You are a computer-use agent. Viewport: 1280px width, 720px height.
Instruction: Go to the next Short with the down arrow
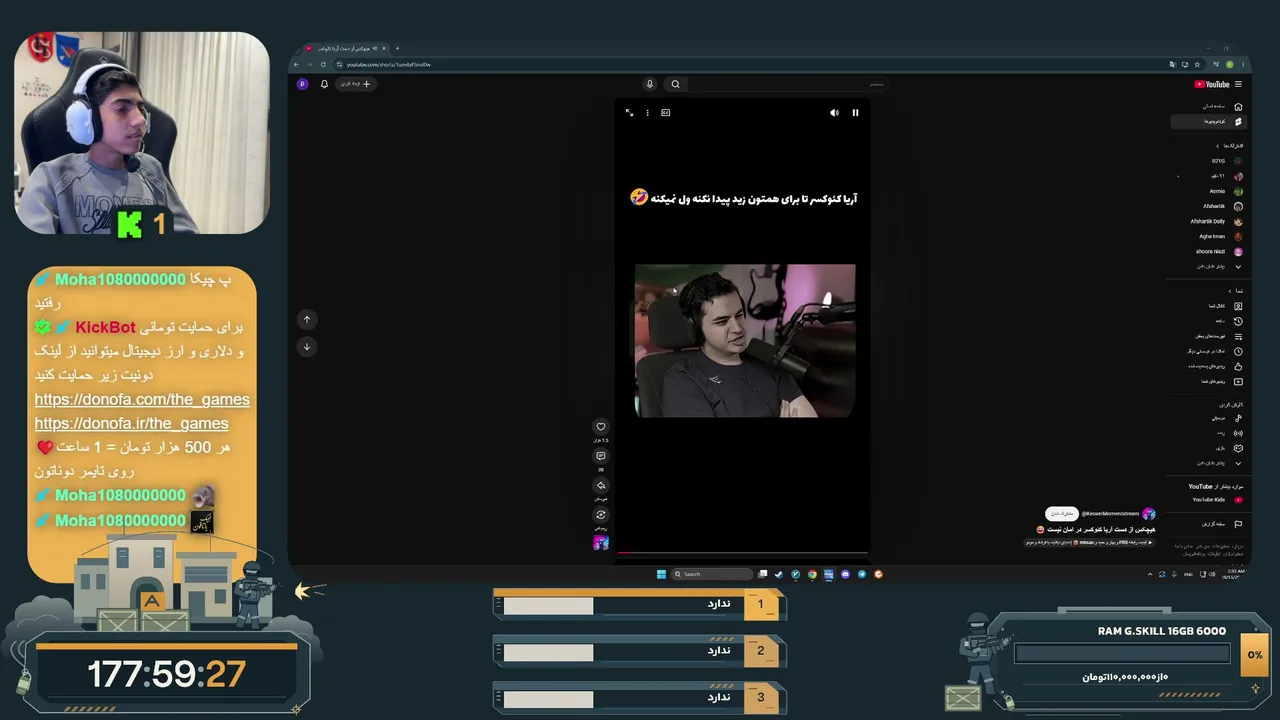click(x=307, y=346)
